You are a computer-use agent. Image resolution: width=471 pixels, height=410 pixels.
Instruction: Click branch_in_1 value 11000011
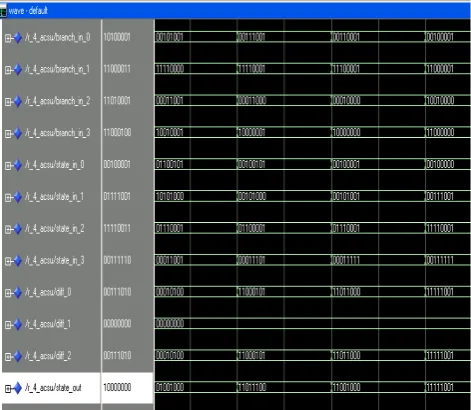pyautogui.click(x=117, y=69)
